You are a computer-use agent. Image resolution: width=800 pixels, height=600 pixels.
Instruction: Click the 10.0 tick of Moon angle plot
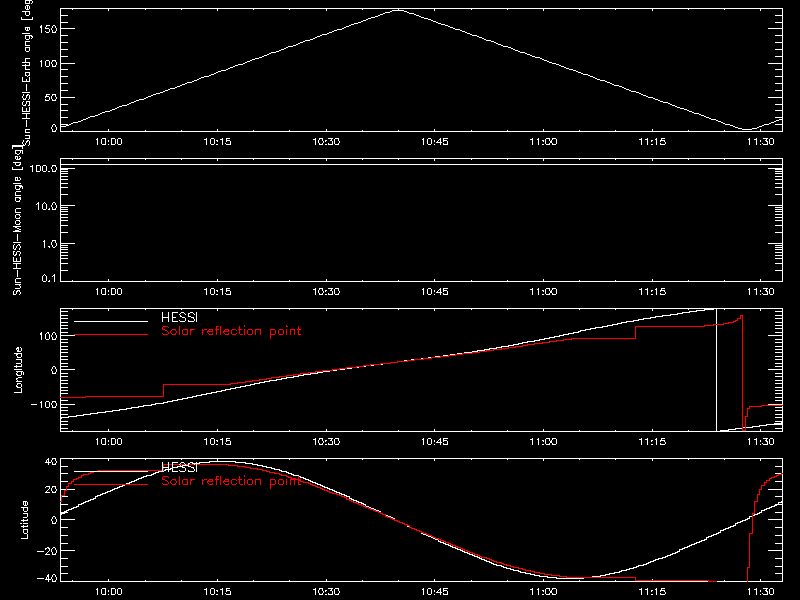(x=46, y=207)
